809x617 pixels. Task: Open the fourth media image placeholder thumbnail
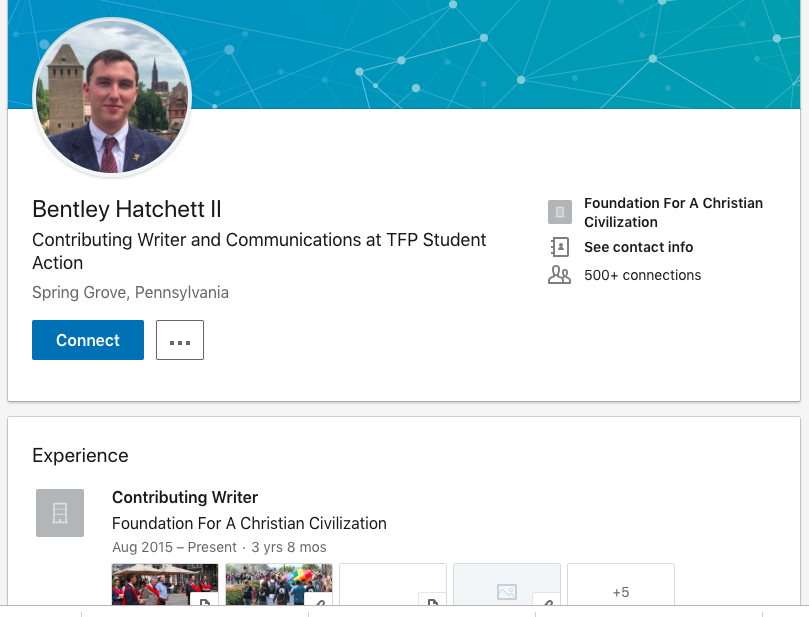(x=507, y=584)
